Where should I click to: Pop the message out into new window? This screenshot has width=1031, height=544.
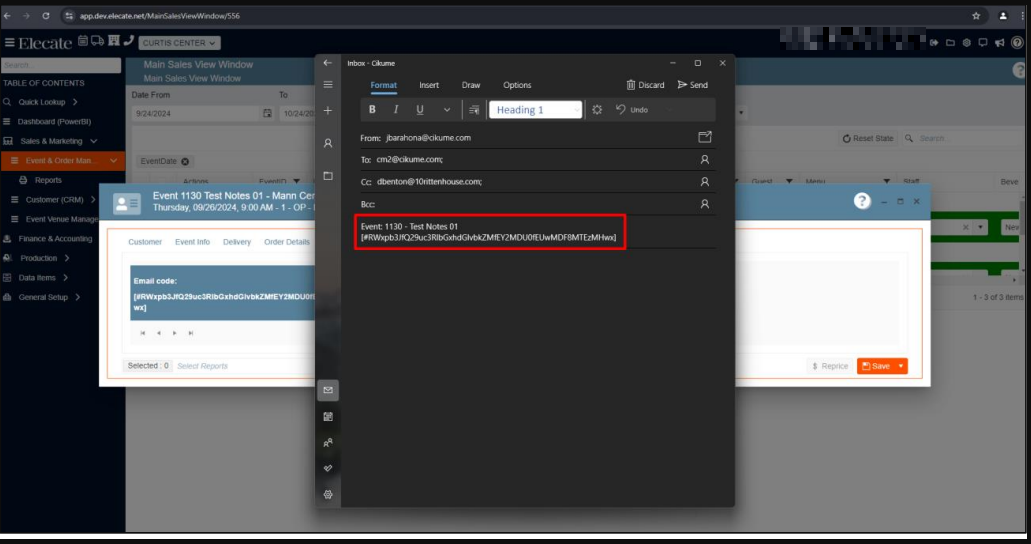coord(704,137)
